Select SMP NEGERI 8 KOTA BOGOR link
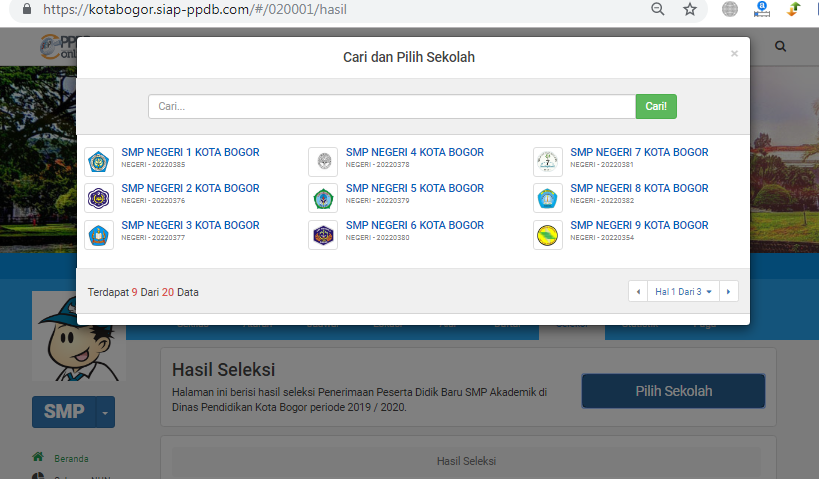This screenshot has height=479, width=819. 639,188
